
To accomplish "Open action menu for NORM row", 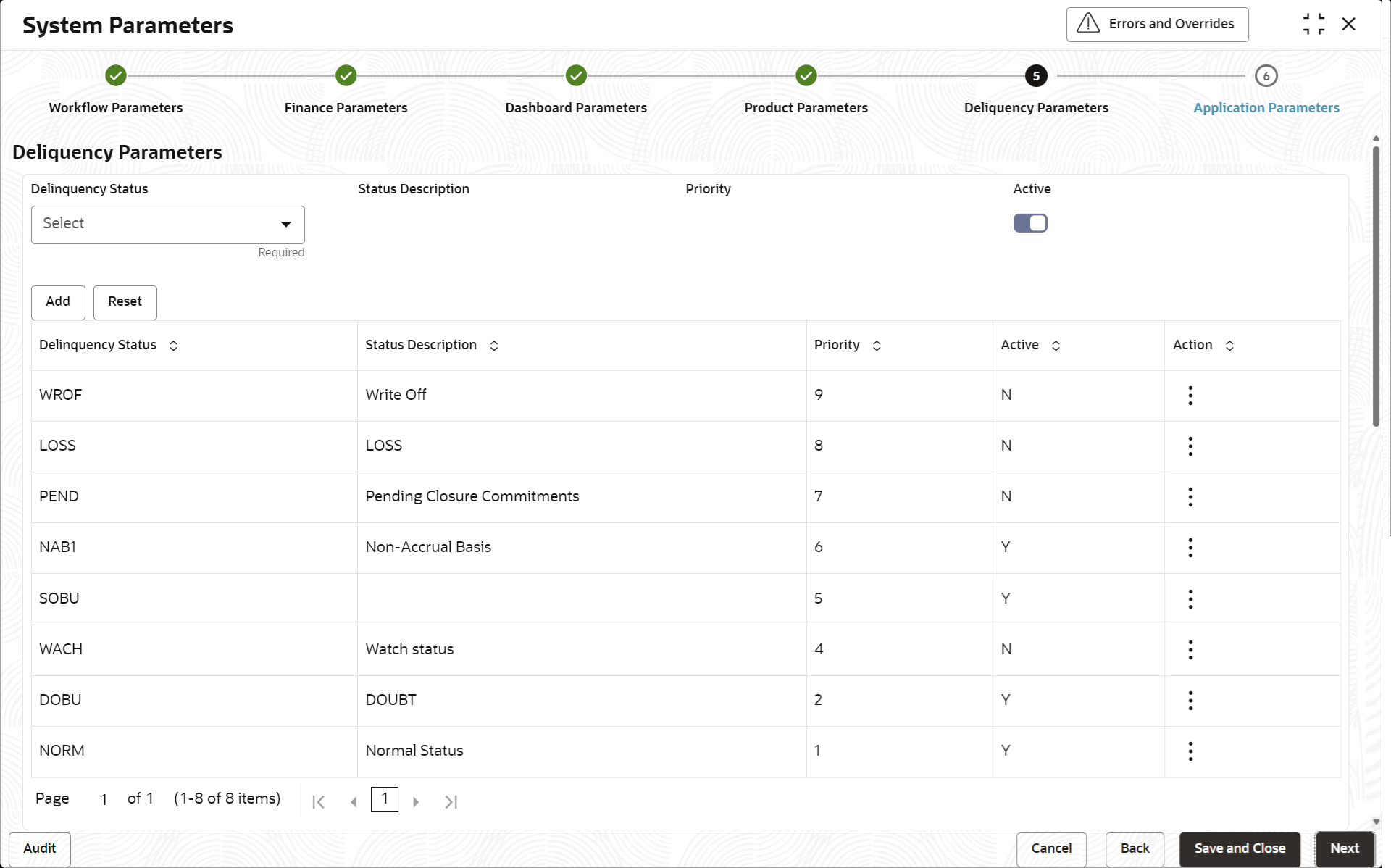I will tap(1190, 751).
